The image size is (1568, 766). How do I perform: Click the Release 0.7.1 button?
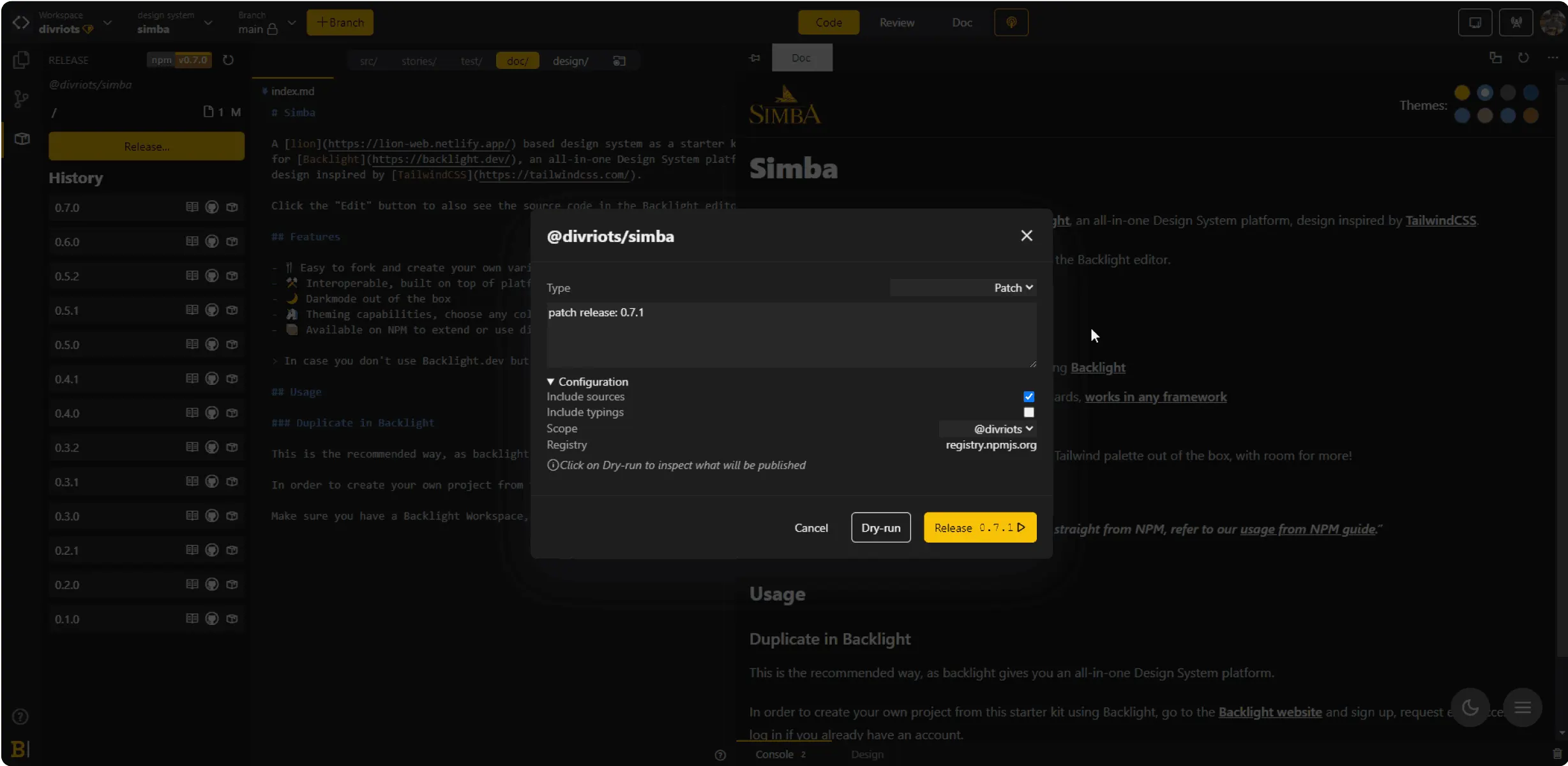point(979,528)
